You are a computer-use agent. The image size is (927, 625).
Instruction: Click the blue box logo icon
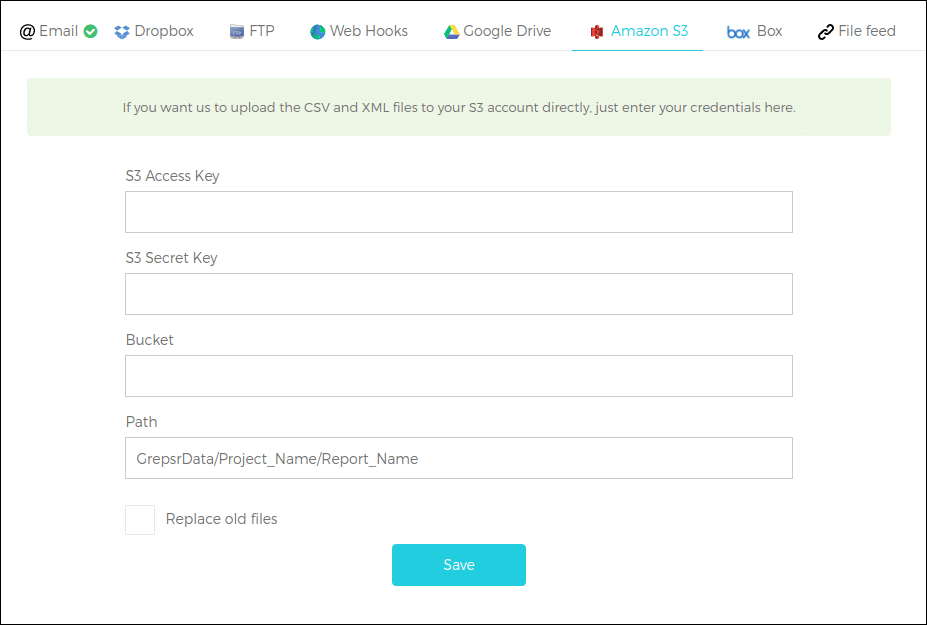[738, 33]
